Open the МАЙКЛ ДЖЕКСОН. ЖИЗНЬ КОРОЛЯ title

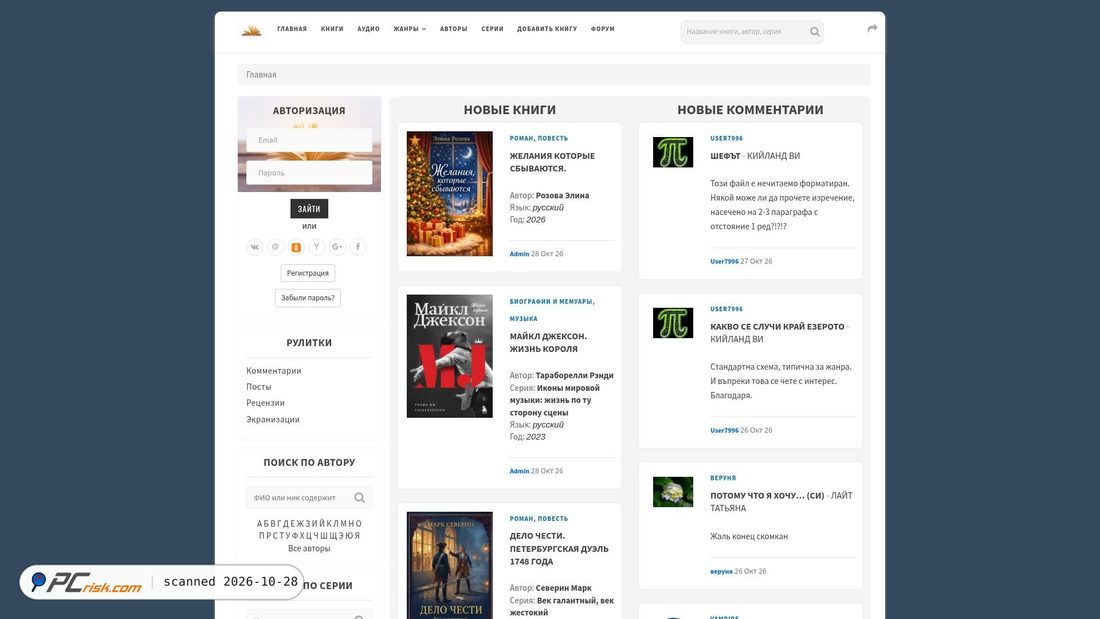pyautogui.click(x=548, y=342)
